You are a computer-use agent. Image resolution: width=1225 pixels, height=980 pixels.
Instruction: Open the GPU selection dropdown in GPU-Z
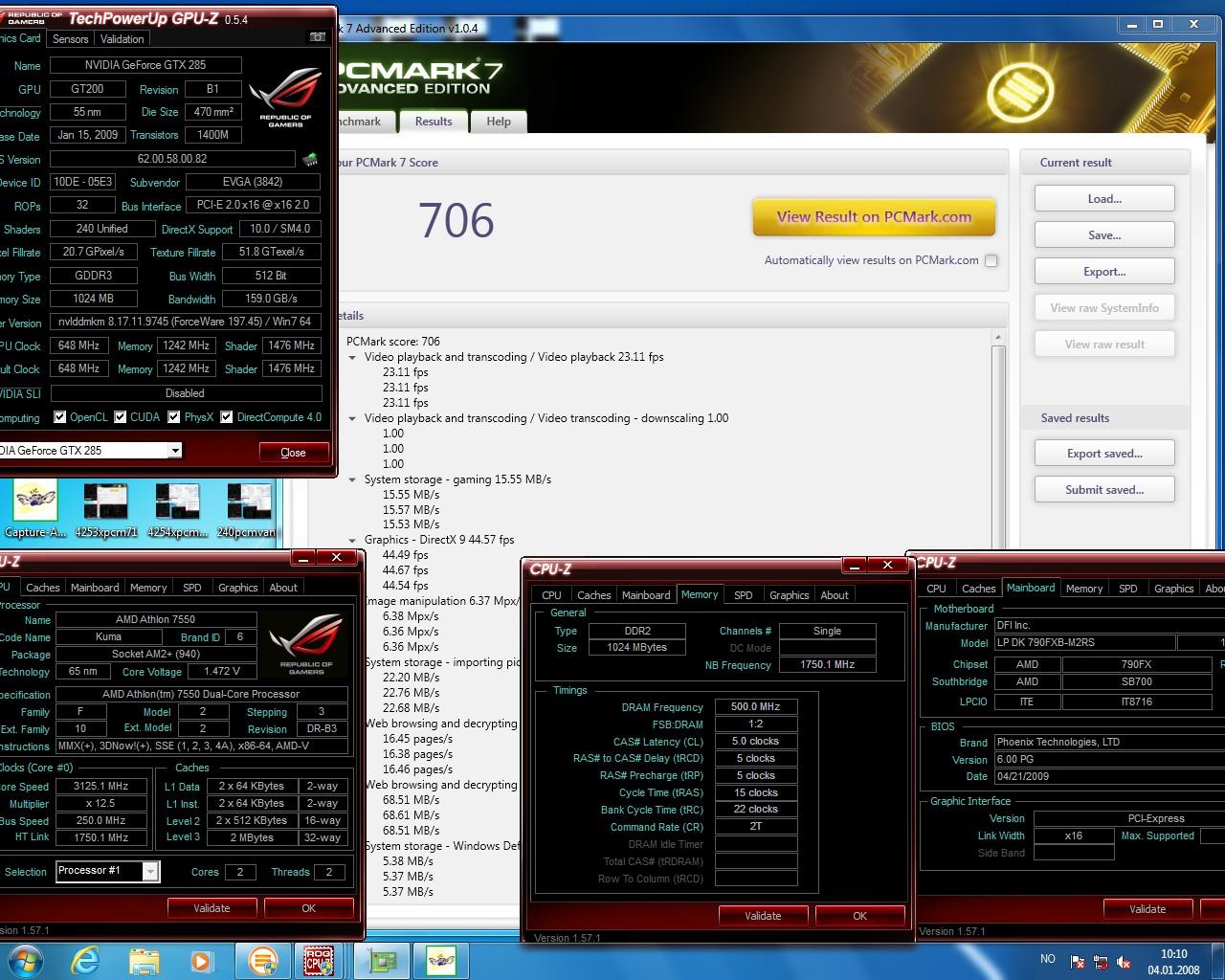pos(175,450)
